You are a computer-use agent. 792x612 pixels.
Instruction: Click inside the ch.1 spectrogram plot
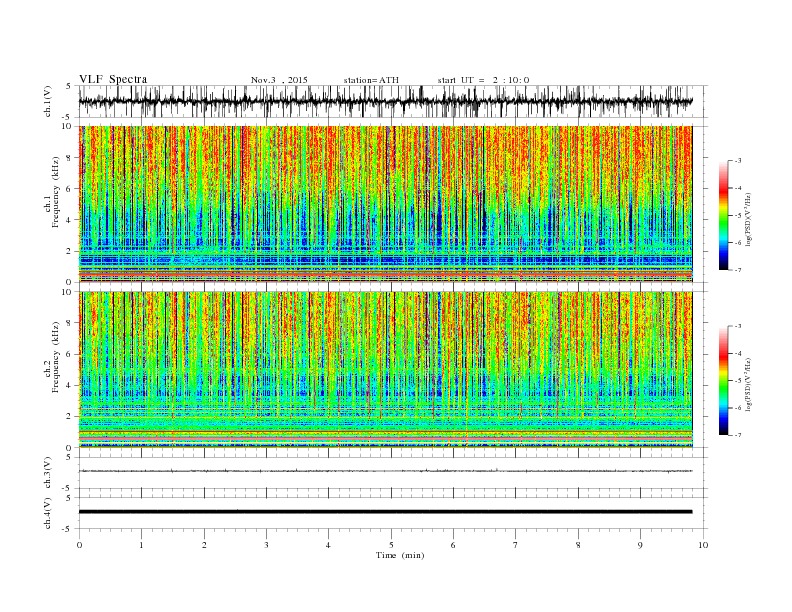point(386,204)
